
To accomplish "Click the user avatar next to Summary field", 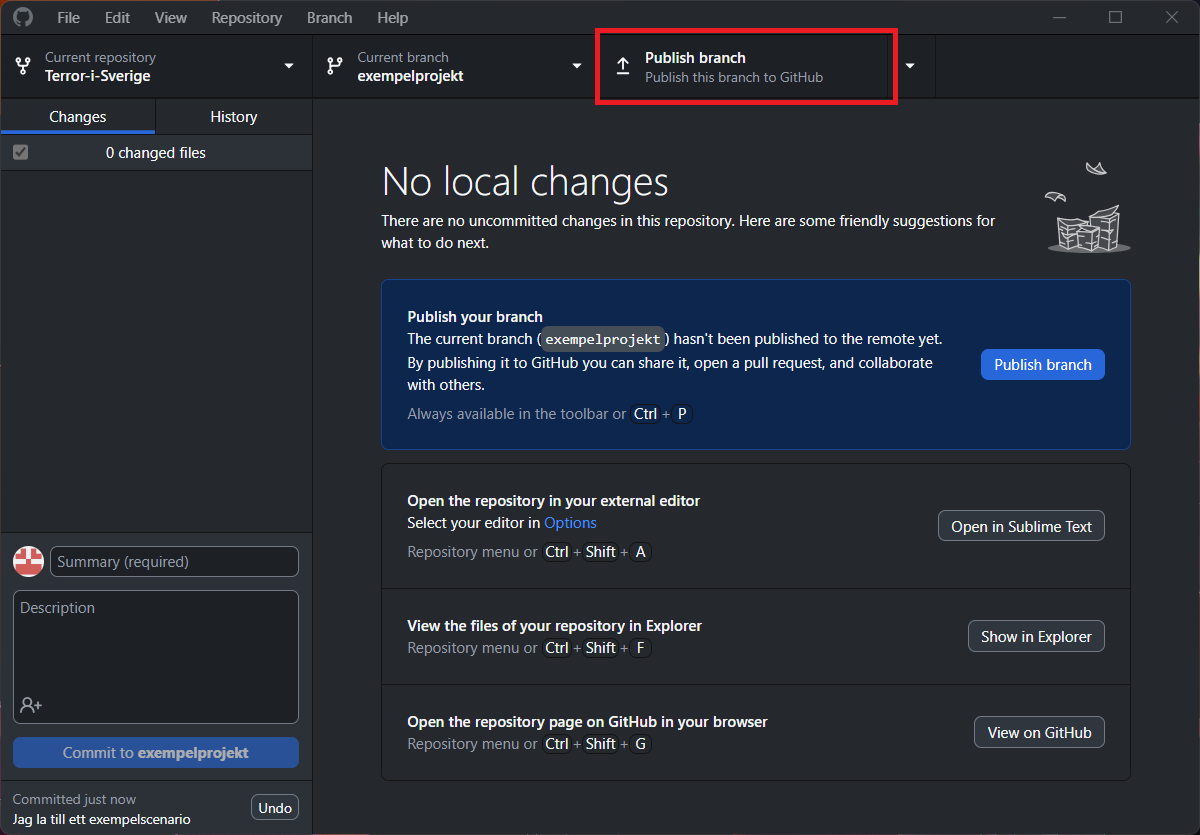I will pos(28,561).
